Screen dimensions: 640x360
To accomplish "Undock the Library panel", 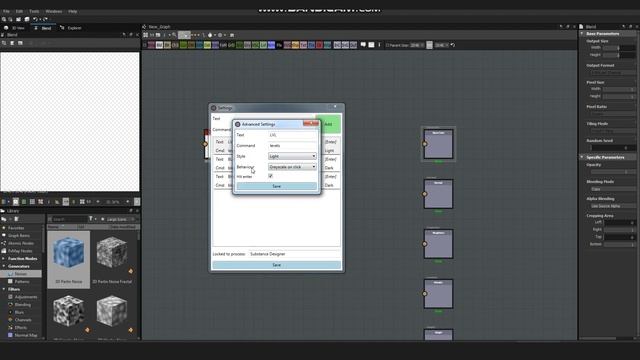I will (x=131, y=211).
